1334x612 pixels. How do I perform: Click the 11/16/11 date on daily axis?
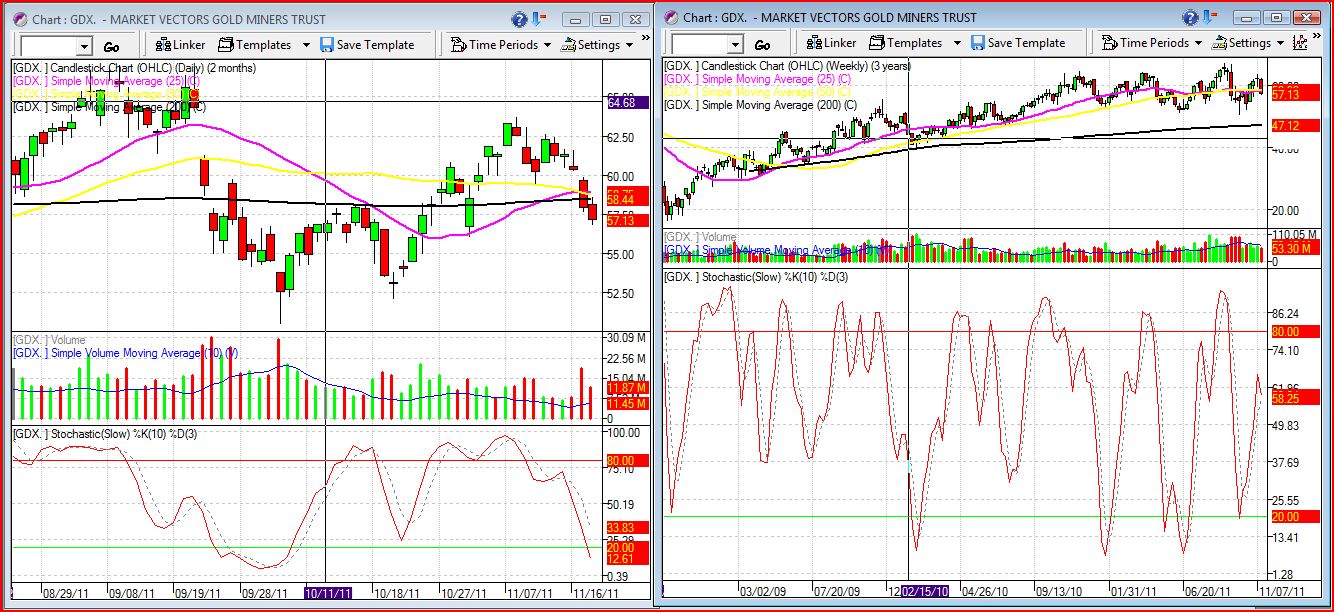[x=594, y=592]
